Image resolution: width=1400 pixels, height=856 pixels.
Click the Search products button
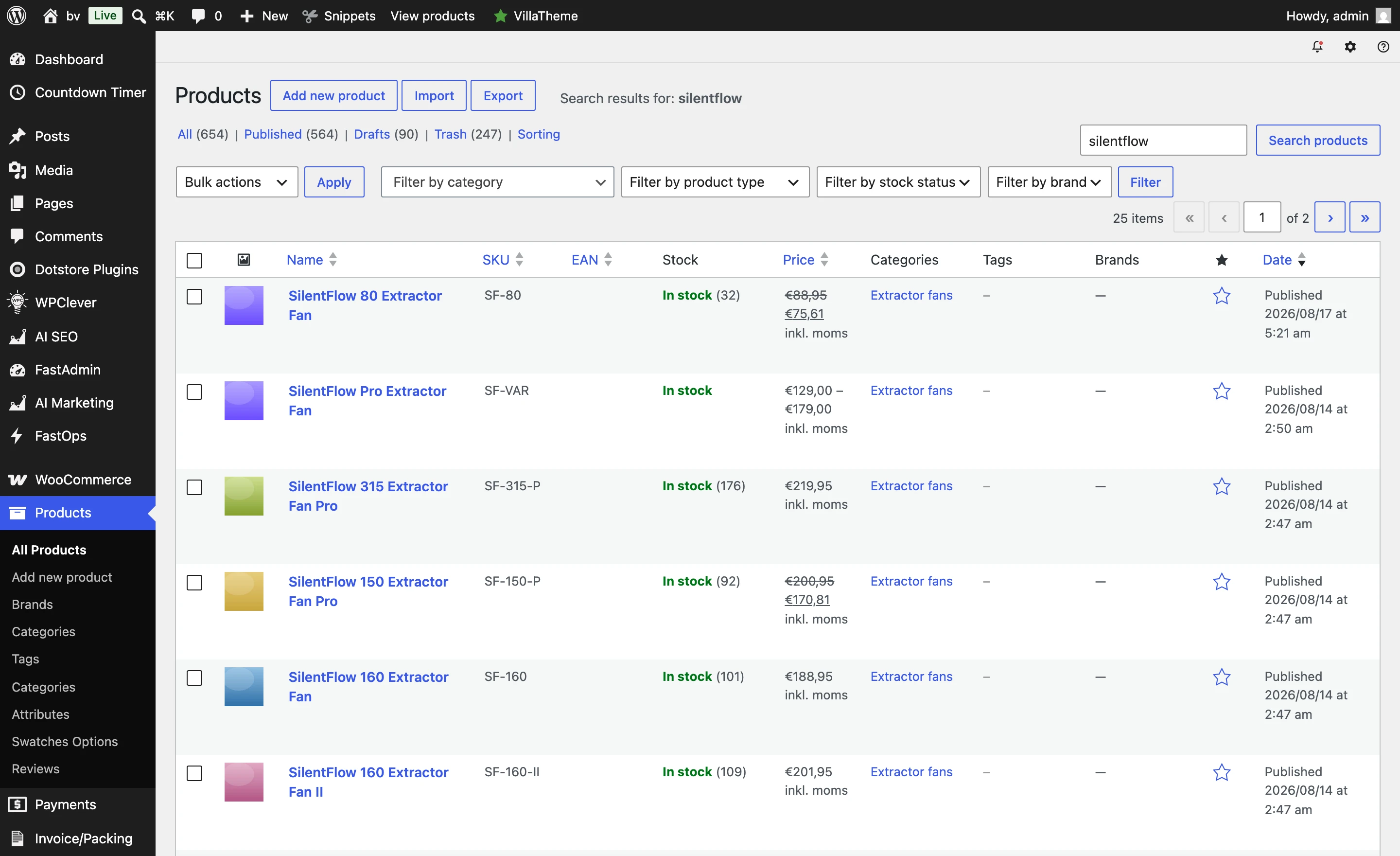pyautogui.click(x=1318, y=140)
